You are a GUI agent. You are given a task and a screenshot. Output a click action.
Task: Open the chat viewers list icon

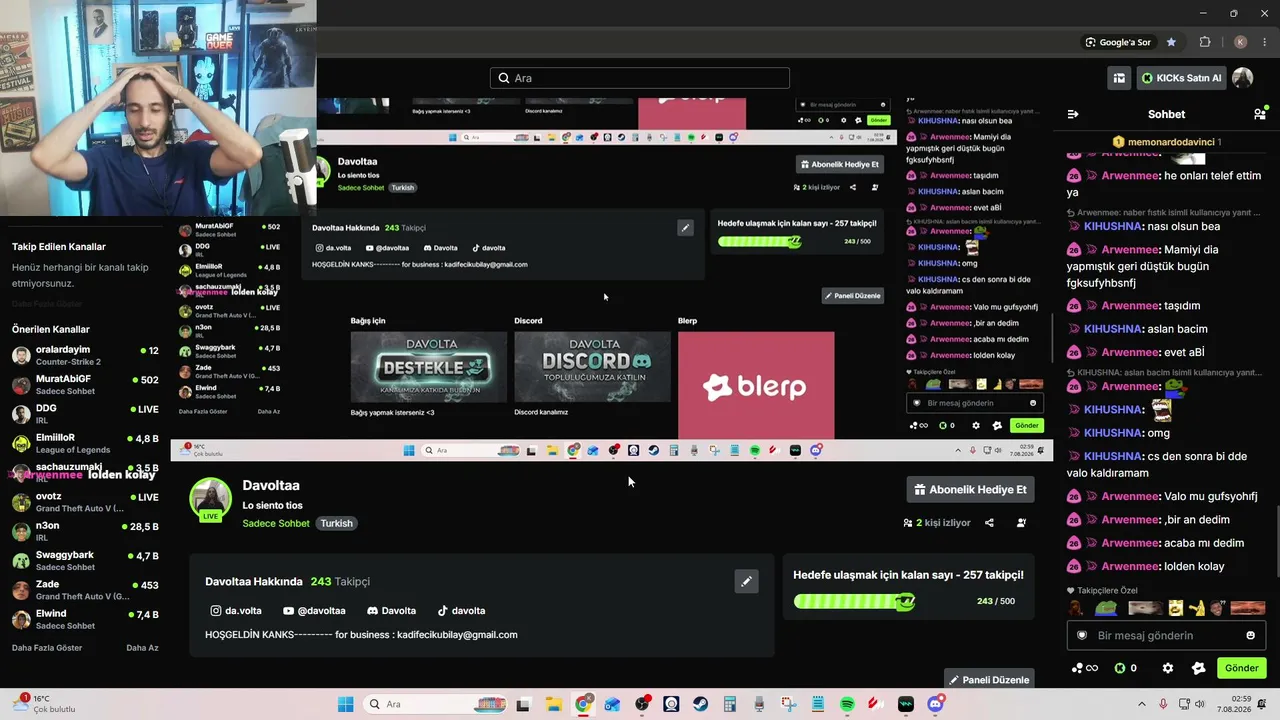pos(1259,114)
